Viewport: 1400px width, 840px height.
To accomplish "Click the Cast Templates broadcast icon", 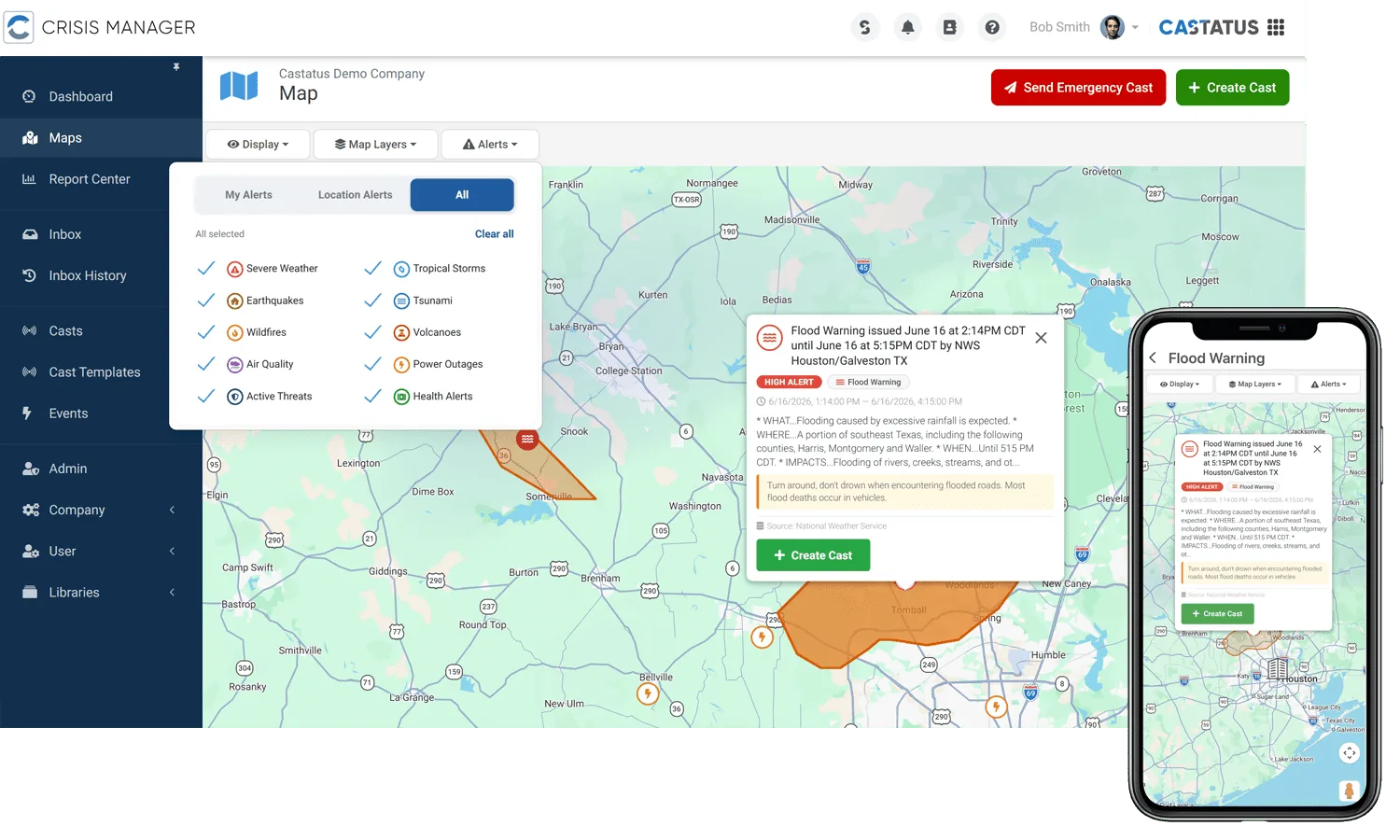I will pyautogui.click(x=30, y=371).
